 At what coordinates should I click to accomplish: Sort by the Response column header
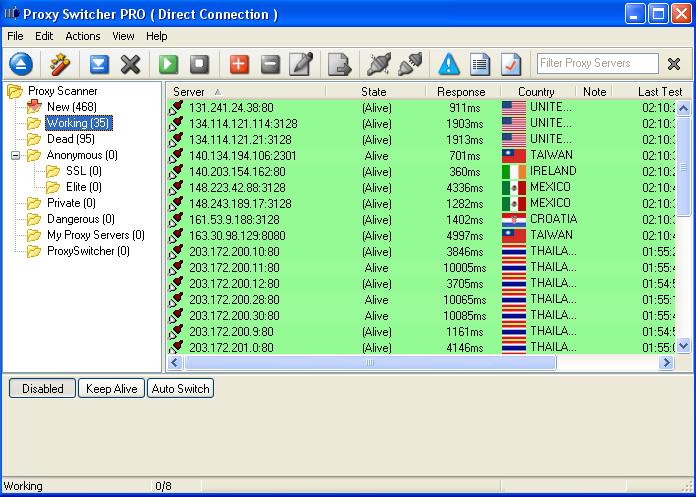(x=463, y=91)
